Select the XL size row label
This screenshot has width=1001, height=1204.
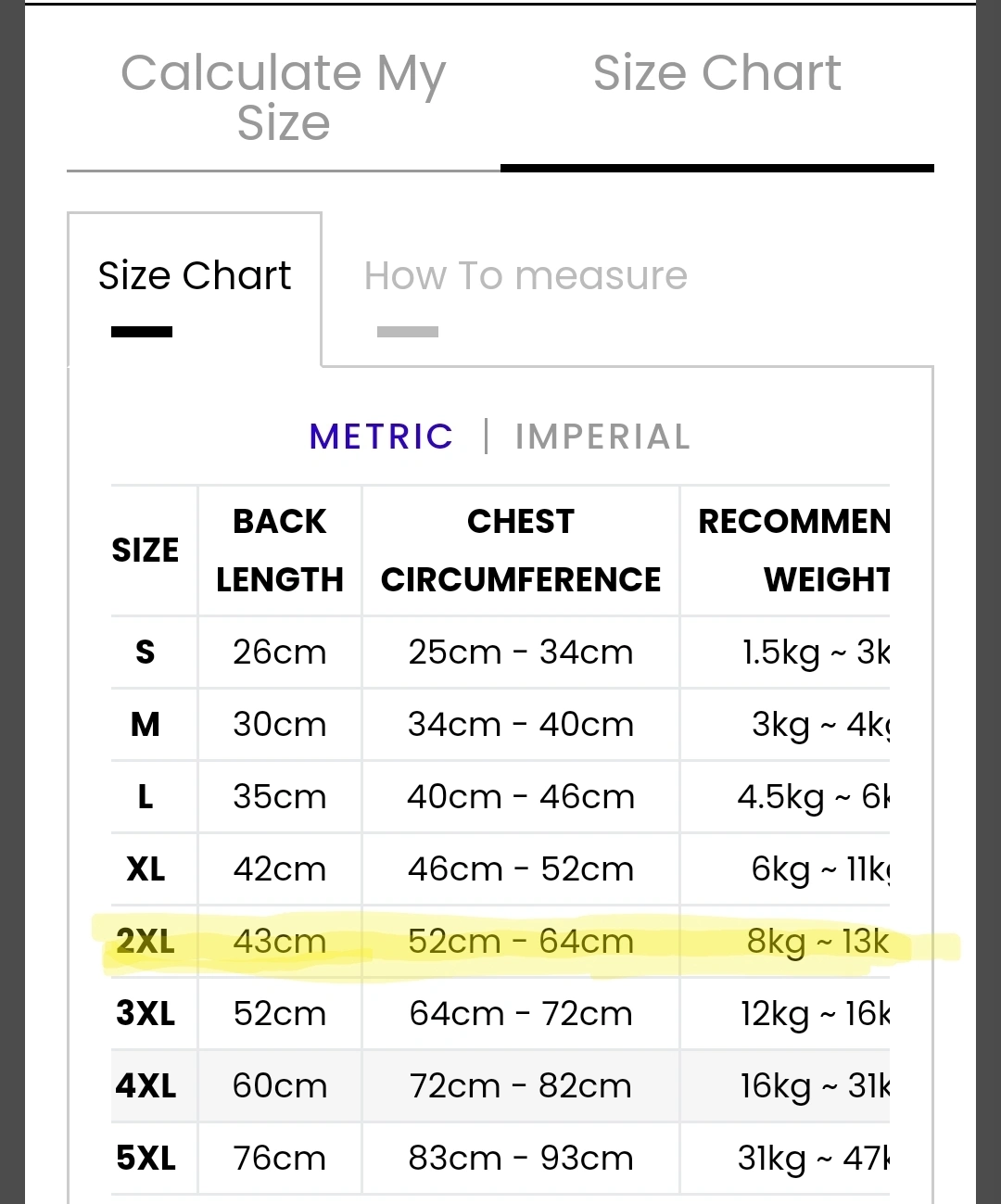pyautogui.click(x=146, y=869)
